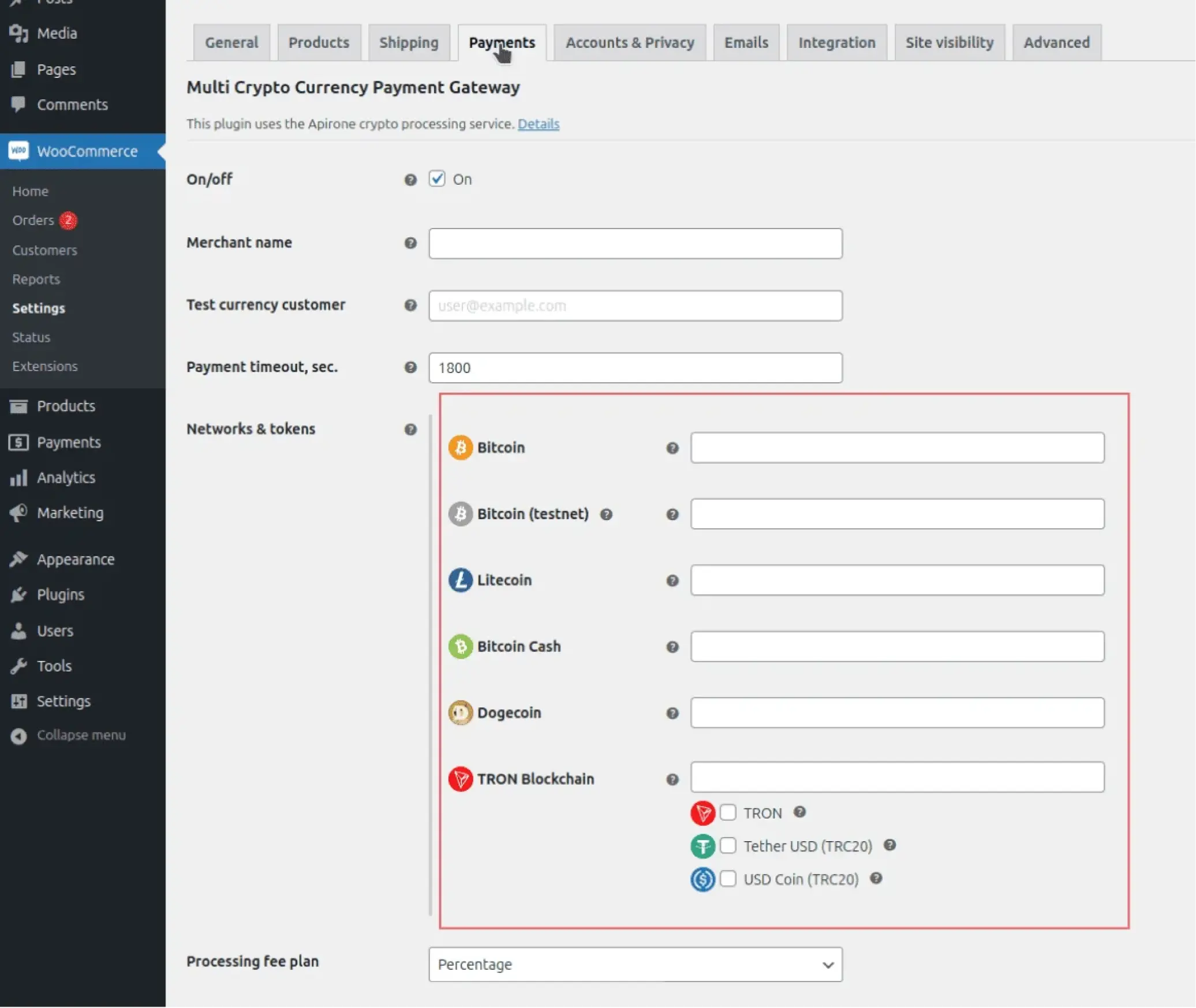
Task: Show help tip for Tether USD (TRC20)
Action: (890, 846)
